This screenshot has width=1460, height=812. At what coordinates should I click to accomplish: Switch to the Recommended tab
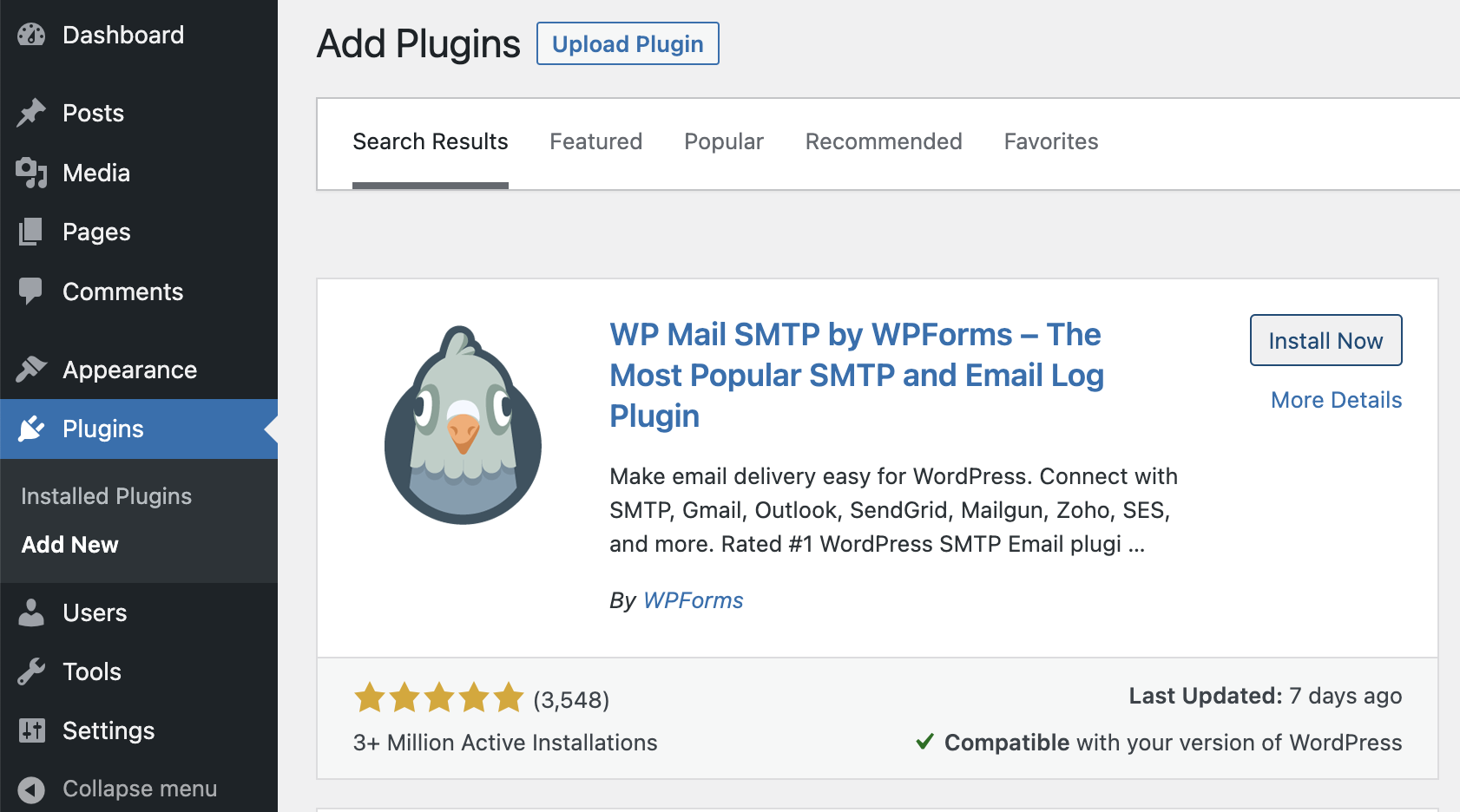point(883,141)
